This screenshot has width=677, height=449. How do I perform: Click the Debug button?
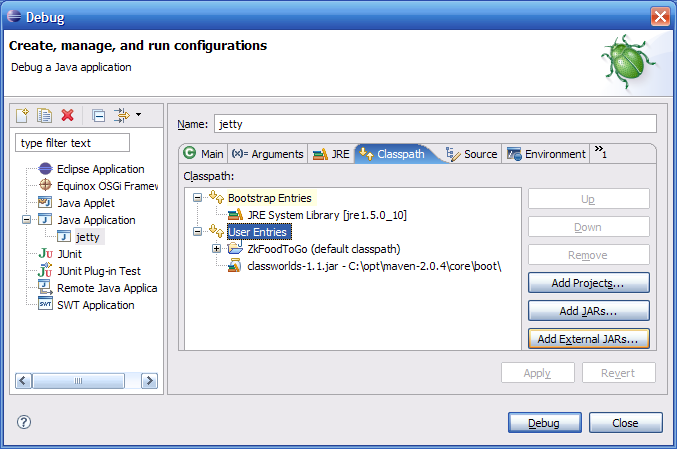pos(544,423)
